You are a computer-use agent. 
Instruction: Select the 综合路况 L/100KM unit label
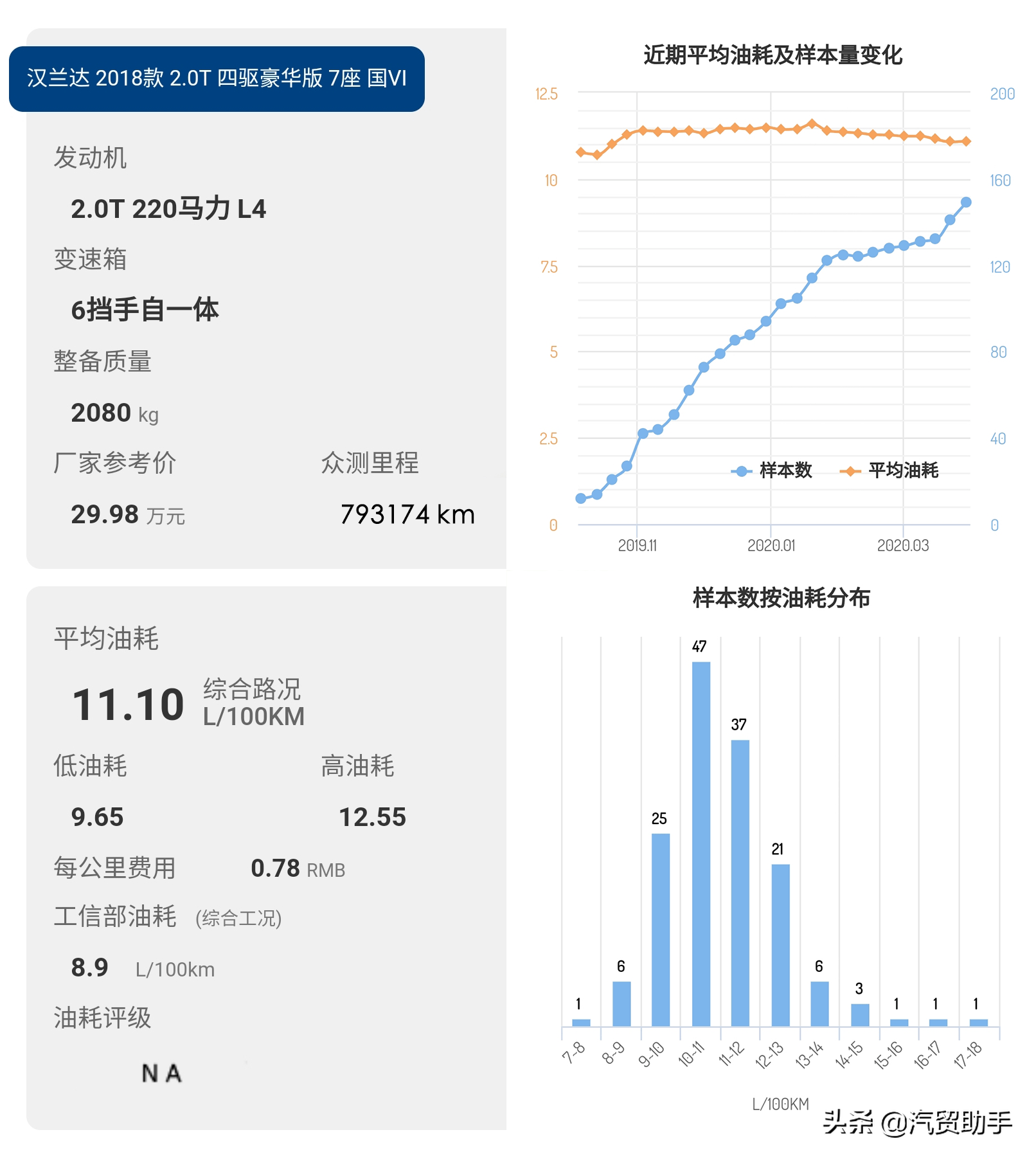point(254,703)
